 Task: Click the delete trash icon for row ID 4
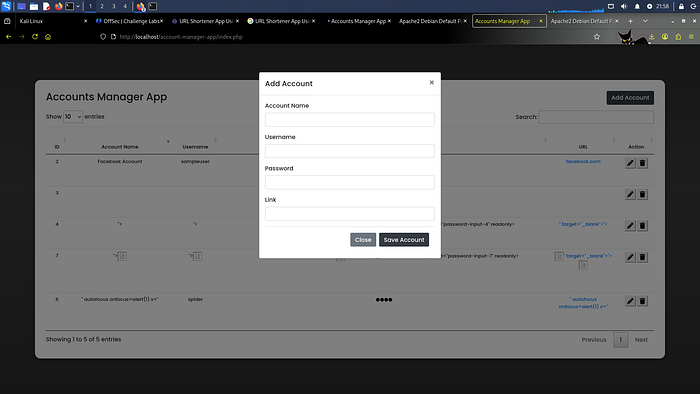tap(642, 226)
